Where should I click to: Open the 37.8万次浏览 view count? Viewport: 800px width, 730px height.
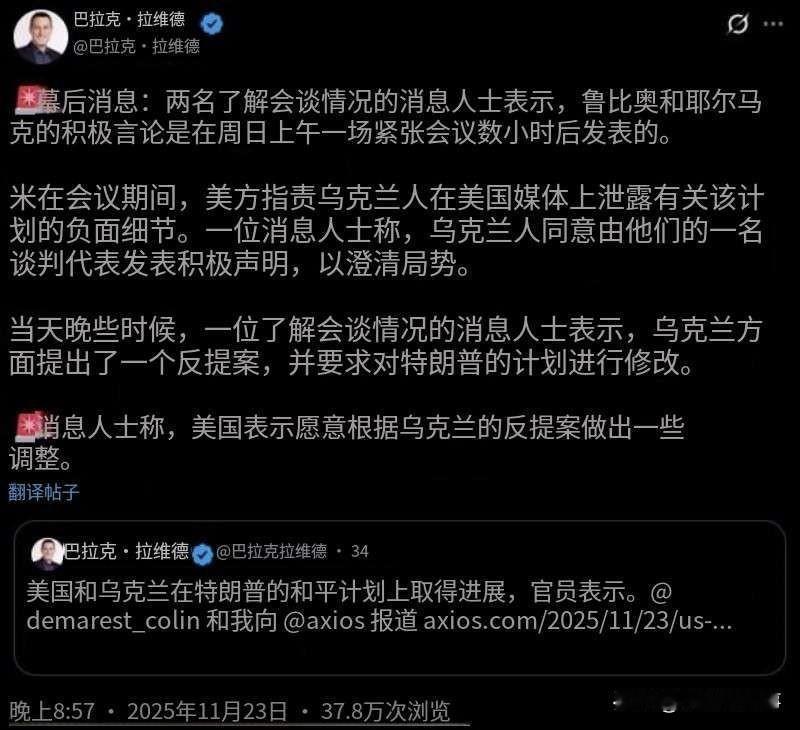385,712
